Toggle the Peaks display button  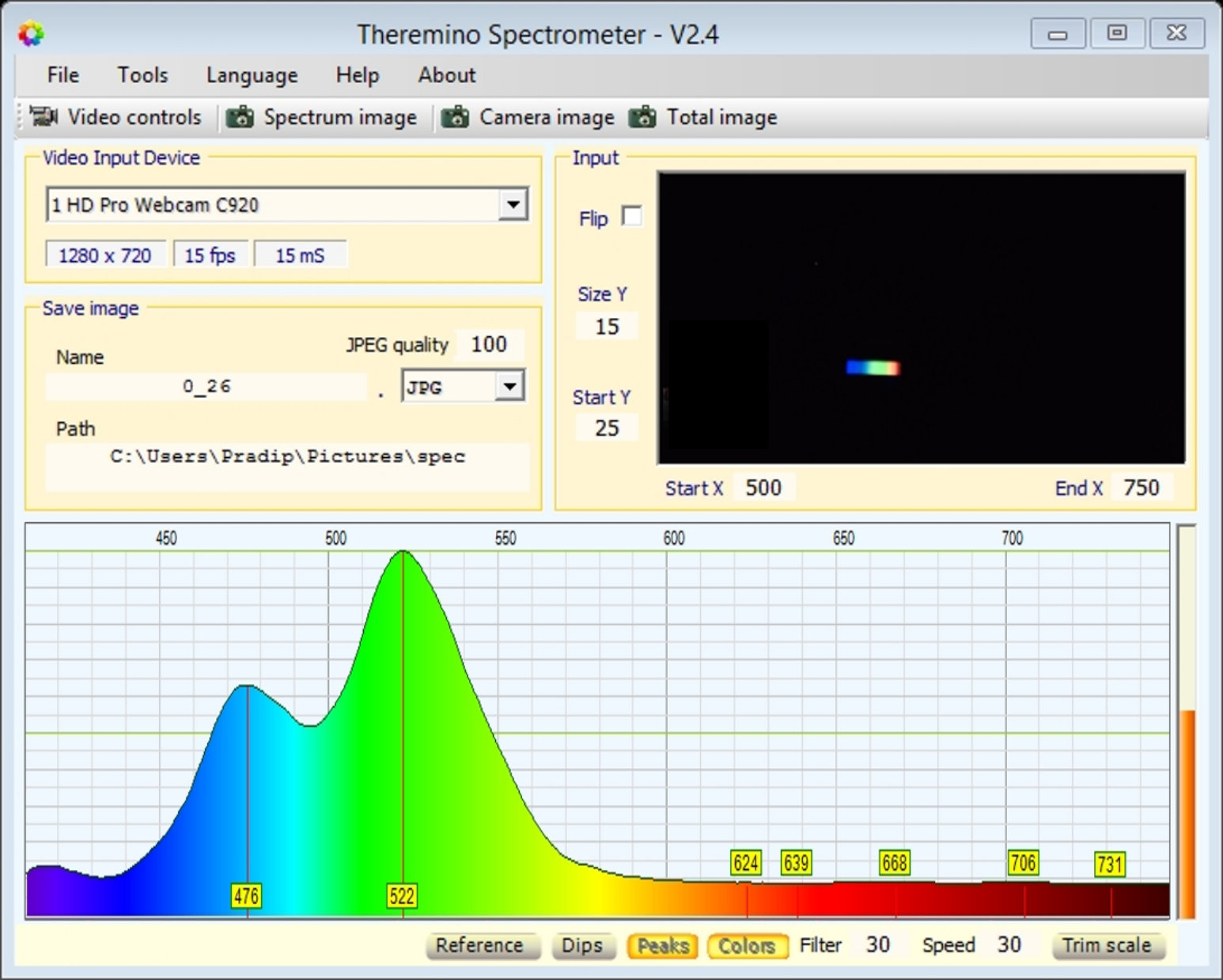(x=663, y=946)
